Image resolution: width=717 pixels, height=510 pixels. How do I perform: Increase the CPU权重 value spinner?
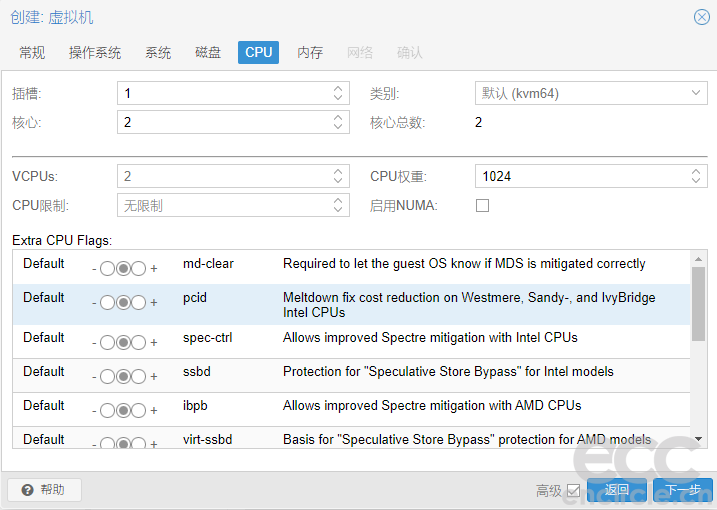(697, 171)
